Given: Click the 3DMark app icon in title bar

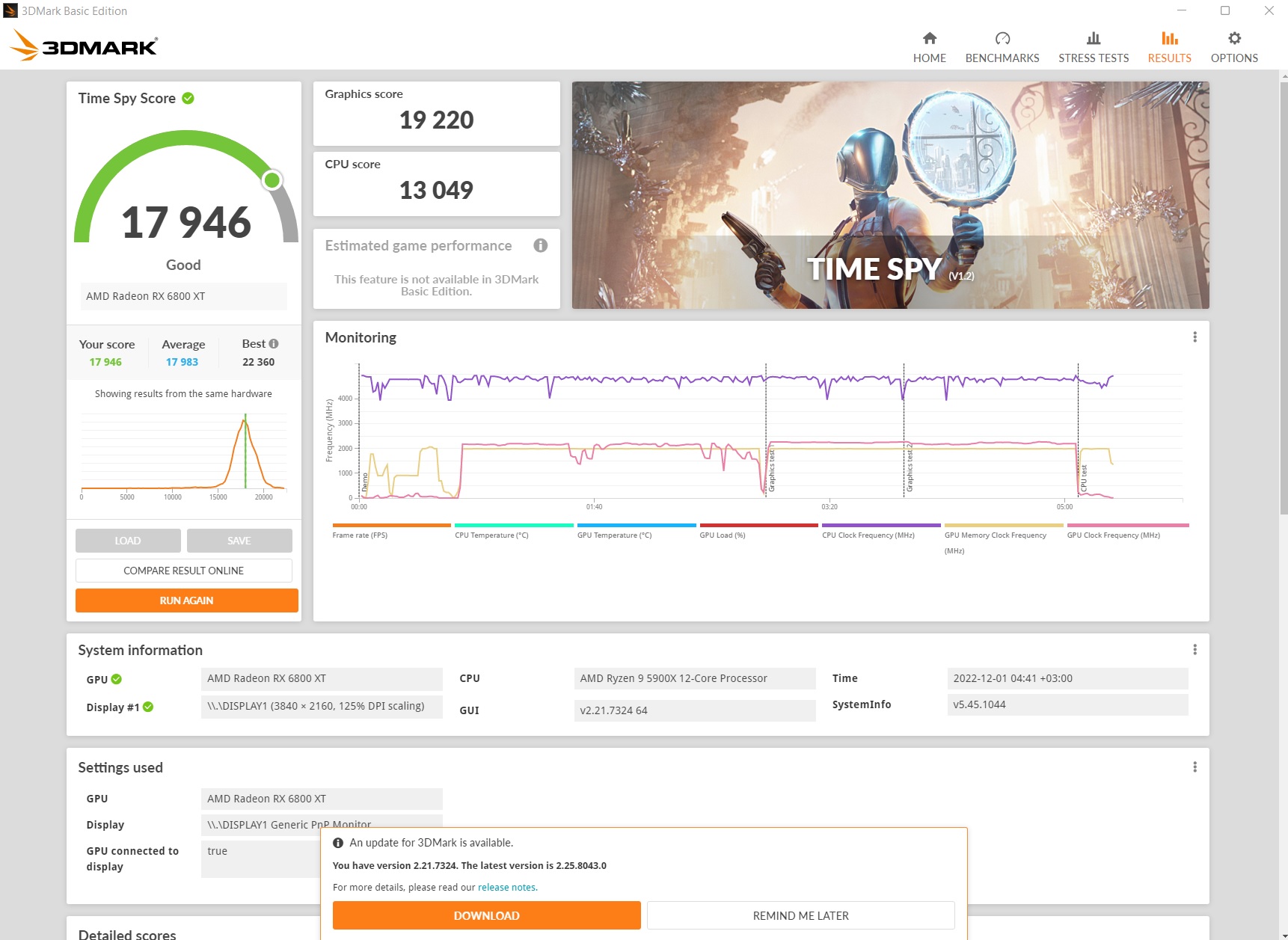Looking at the screenshot, I should click(x=10, y=10).
